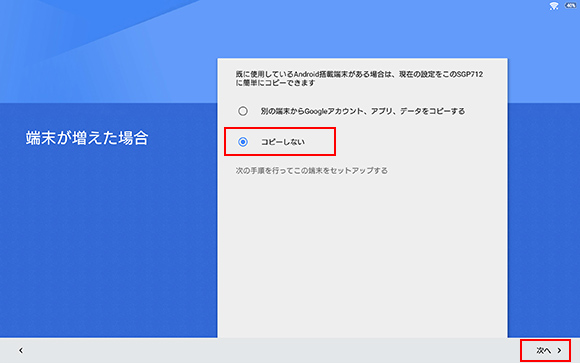
Task: Tap the 次へ next button
Action: (549, 350)
